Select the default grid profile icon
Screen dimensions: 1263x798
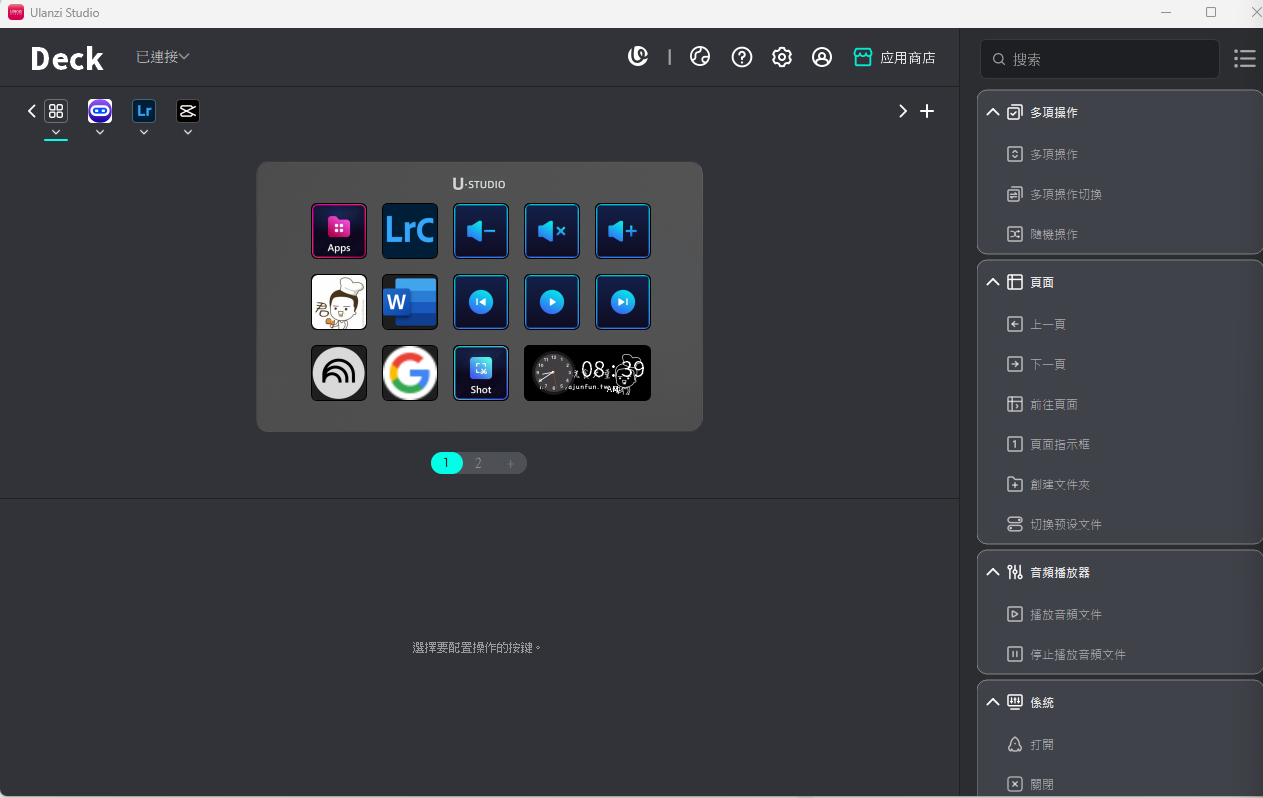tap(56, 111)
